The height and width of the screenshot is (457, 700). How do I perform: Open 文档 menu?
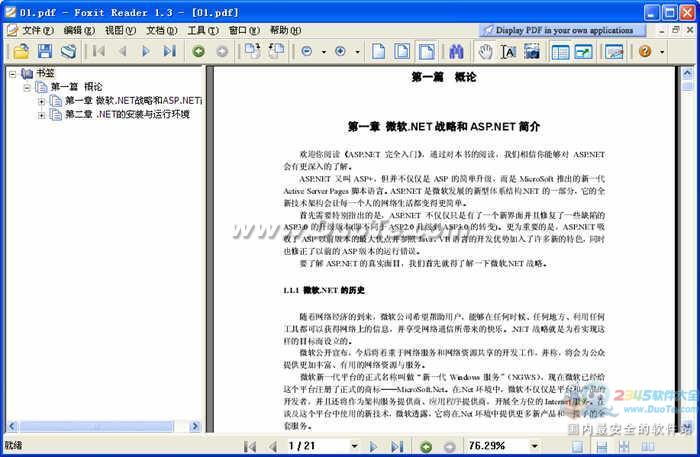(162, 30)
